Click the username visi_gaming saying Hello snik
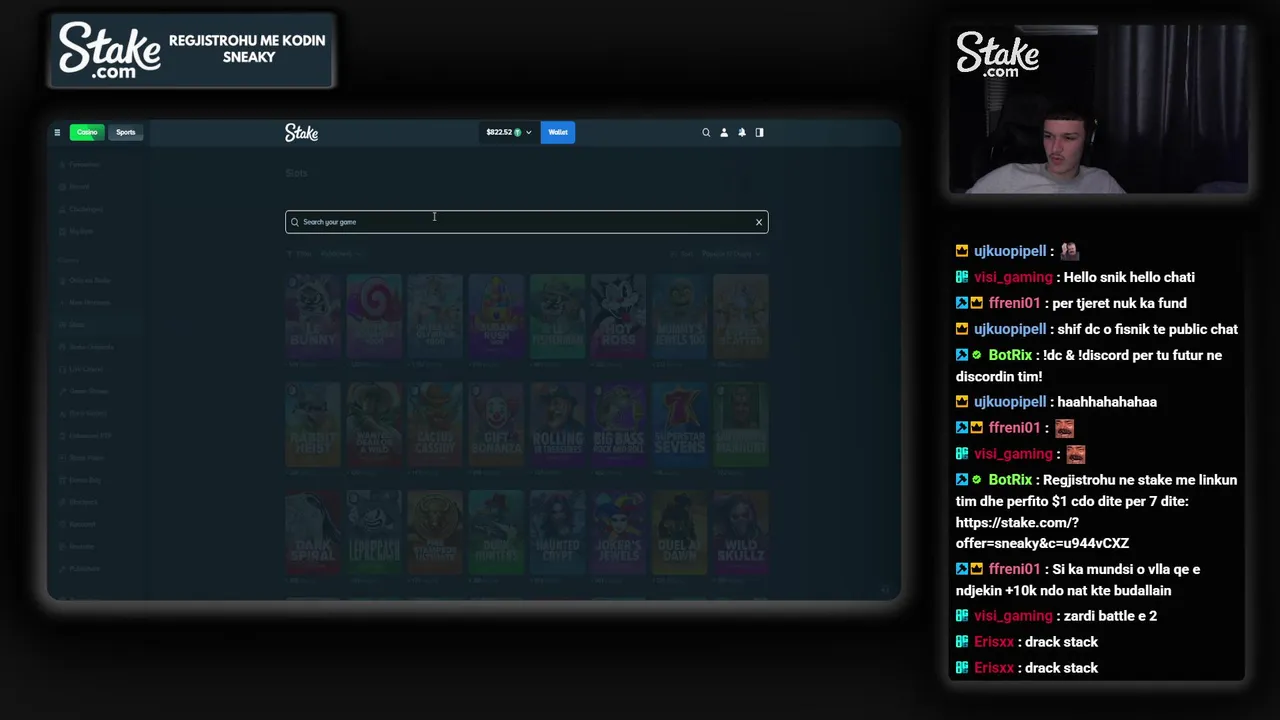 pos(1013,277)
